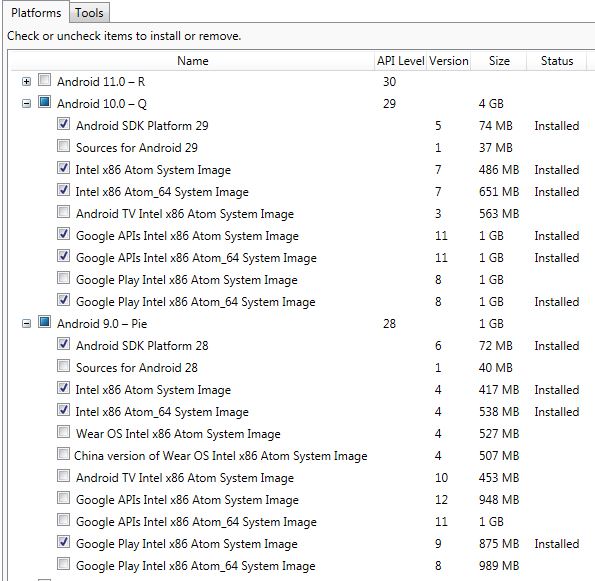Select the Android SDK Platform 28 label
Screen dimensions: 595x581
click(142, 346)
